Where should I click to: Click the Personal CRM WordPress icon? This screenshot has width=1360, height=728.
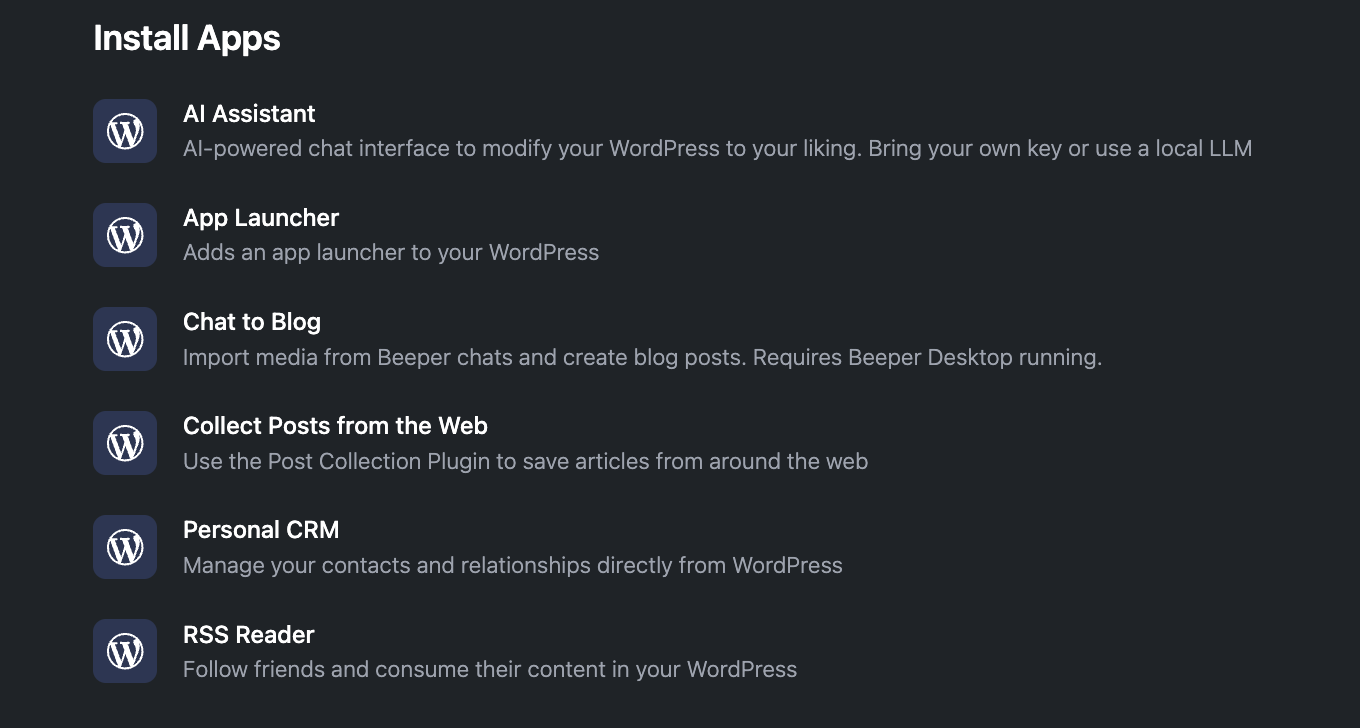pyautogui.click(x=124, y=547)
